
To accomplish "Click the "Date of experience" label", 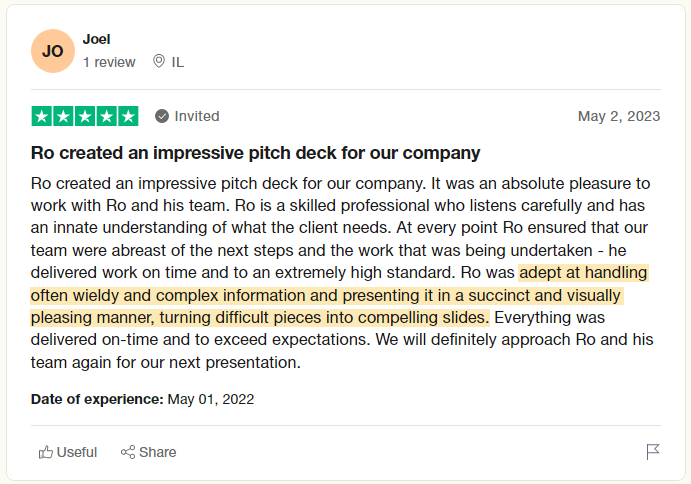I will 97,399.
